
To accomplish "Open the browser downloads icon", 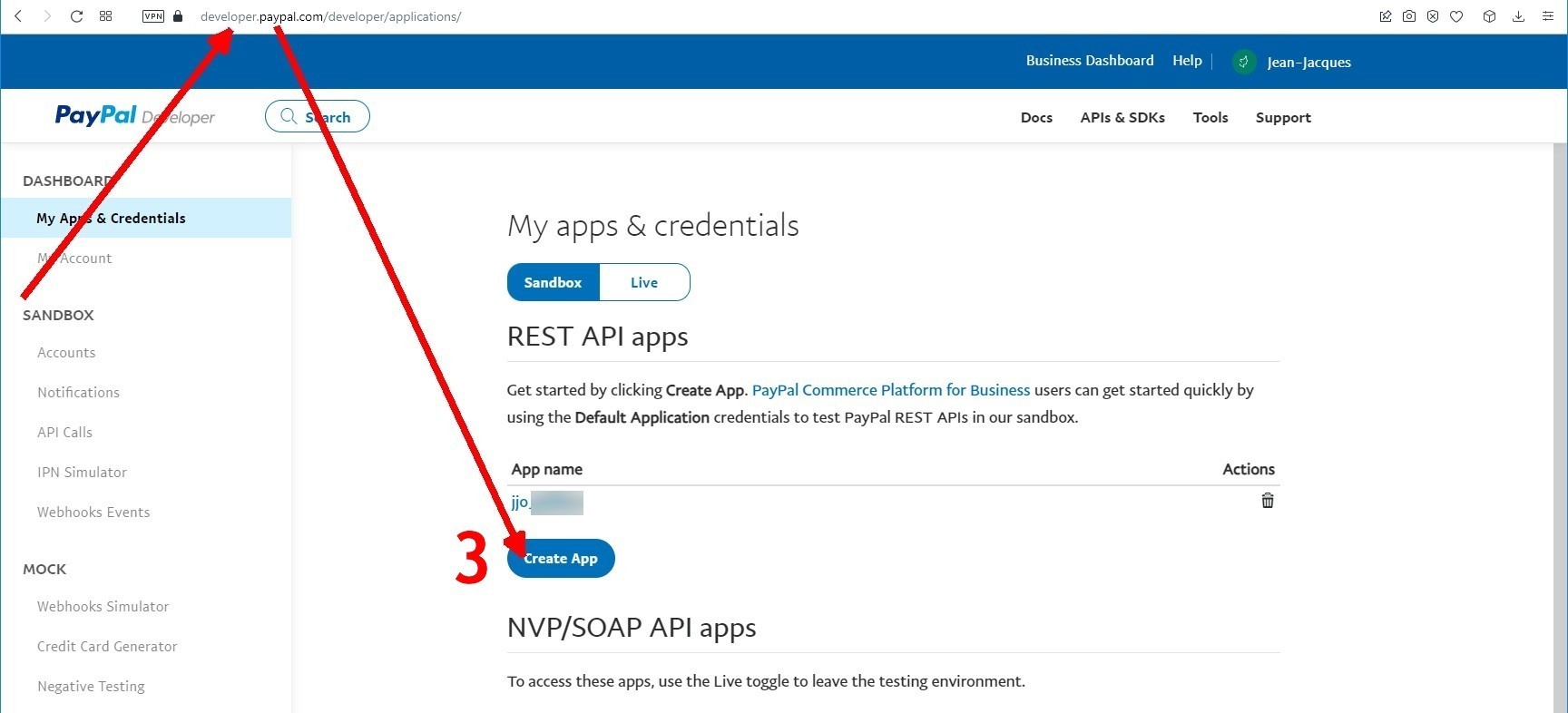I will pos(1518,16).
